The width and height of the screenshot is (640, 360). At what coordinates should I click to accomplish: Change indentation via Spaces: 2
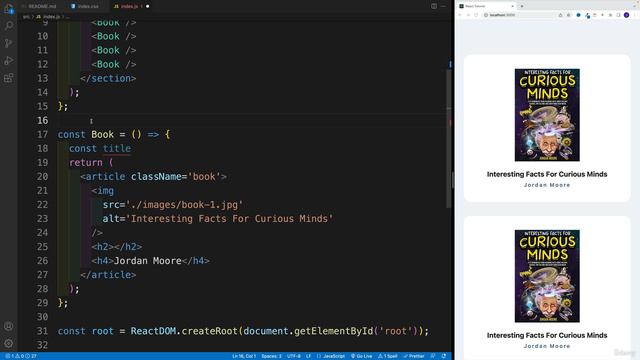[x=271, y=356]
